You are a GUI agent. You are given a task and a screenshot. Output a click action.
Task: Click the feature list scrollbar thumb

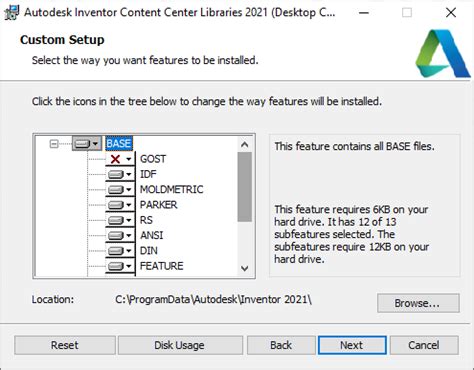coord(245,187)
